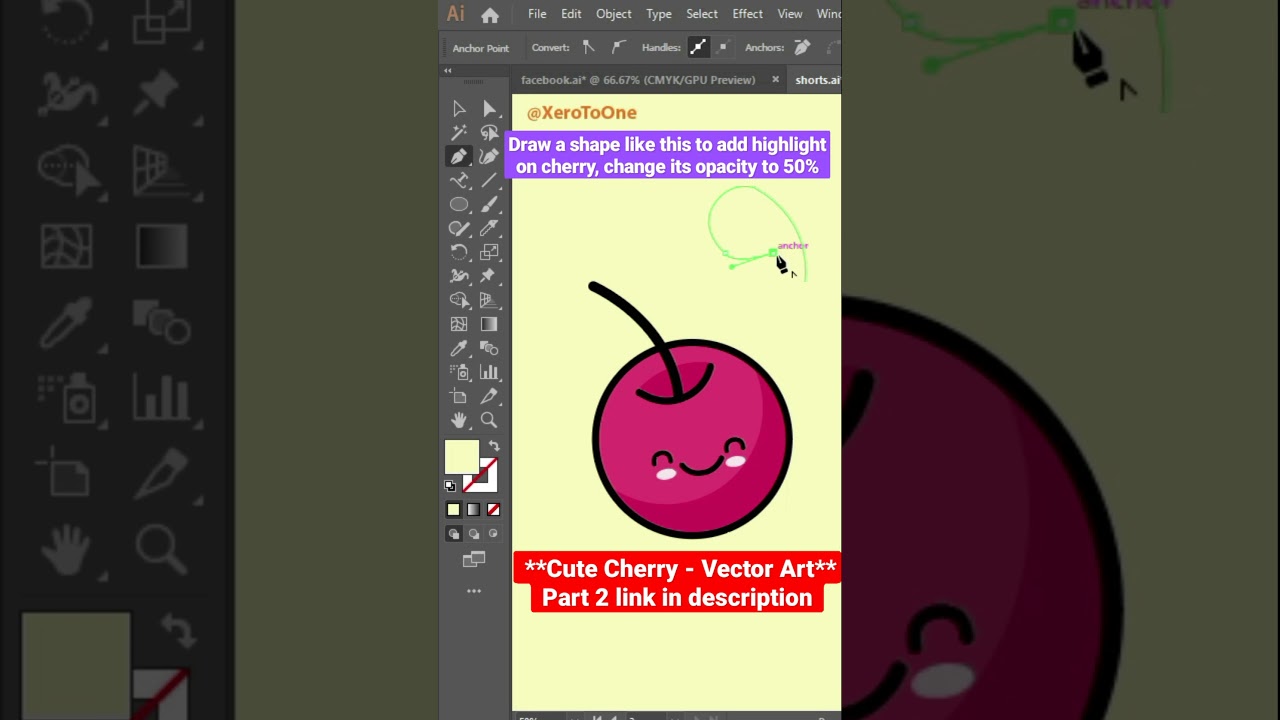1280x720 pixels.
Task: Select the Slice tool
Action: coord(489,396)
